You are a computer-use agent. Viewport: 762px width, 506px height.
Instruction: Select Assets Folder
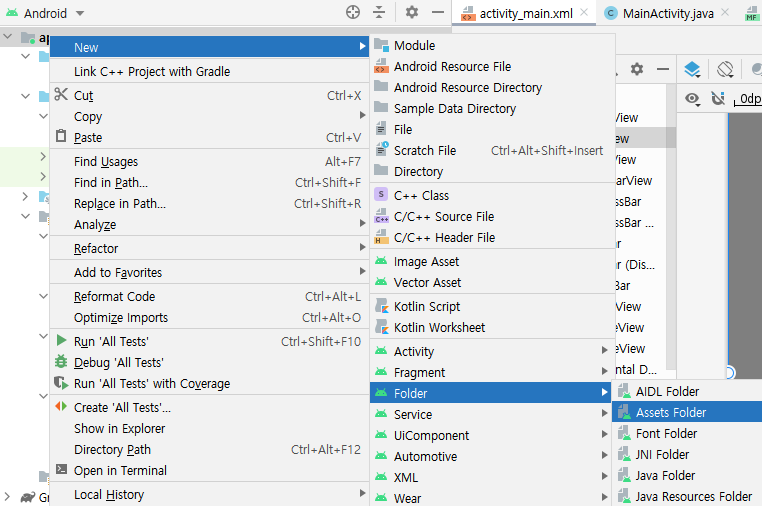[687, 412]
